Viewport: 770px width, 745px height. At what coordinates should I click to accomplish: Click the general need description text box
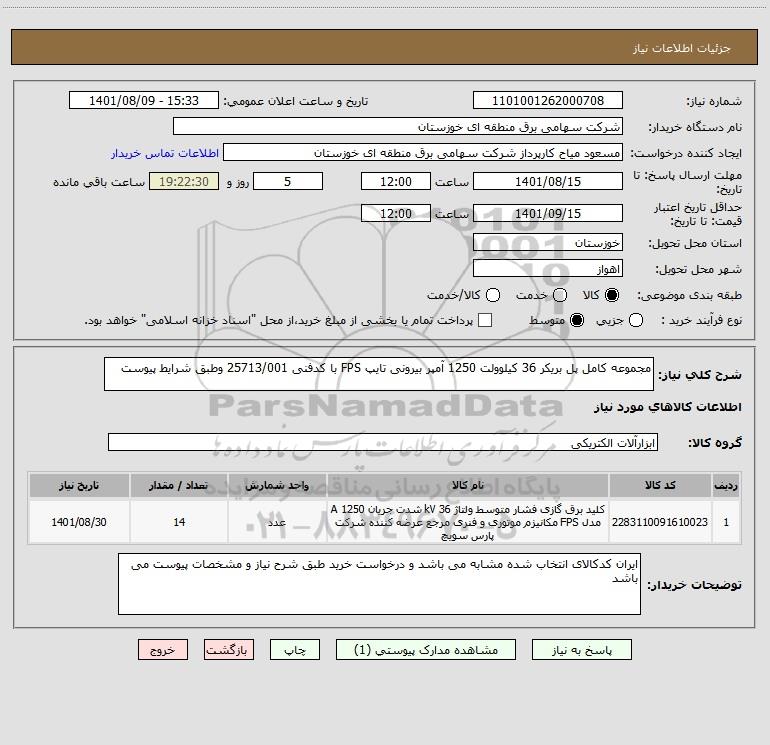[x=379, y=374]
